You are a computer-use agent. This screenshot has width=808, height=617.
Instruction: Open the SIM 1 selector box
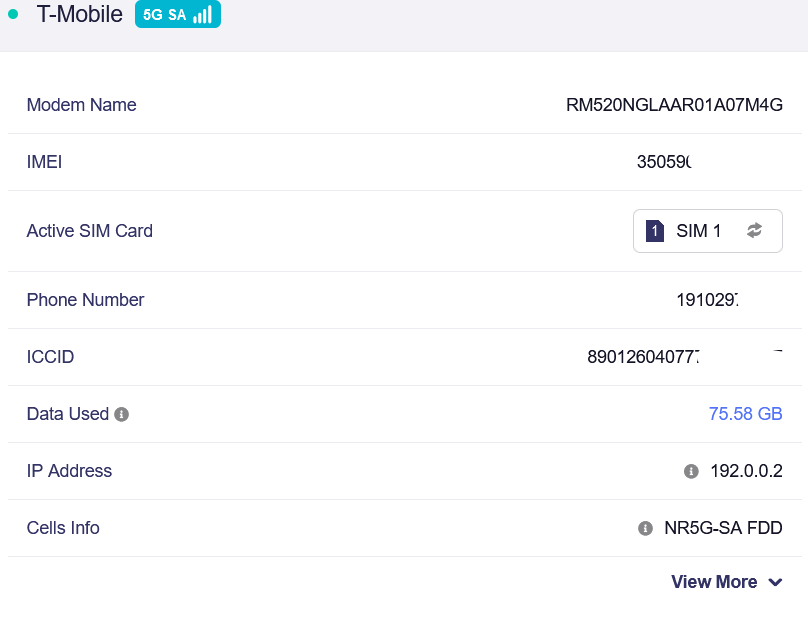click(707, 231)
